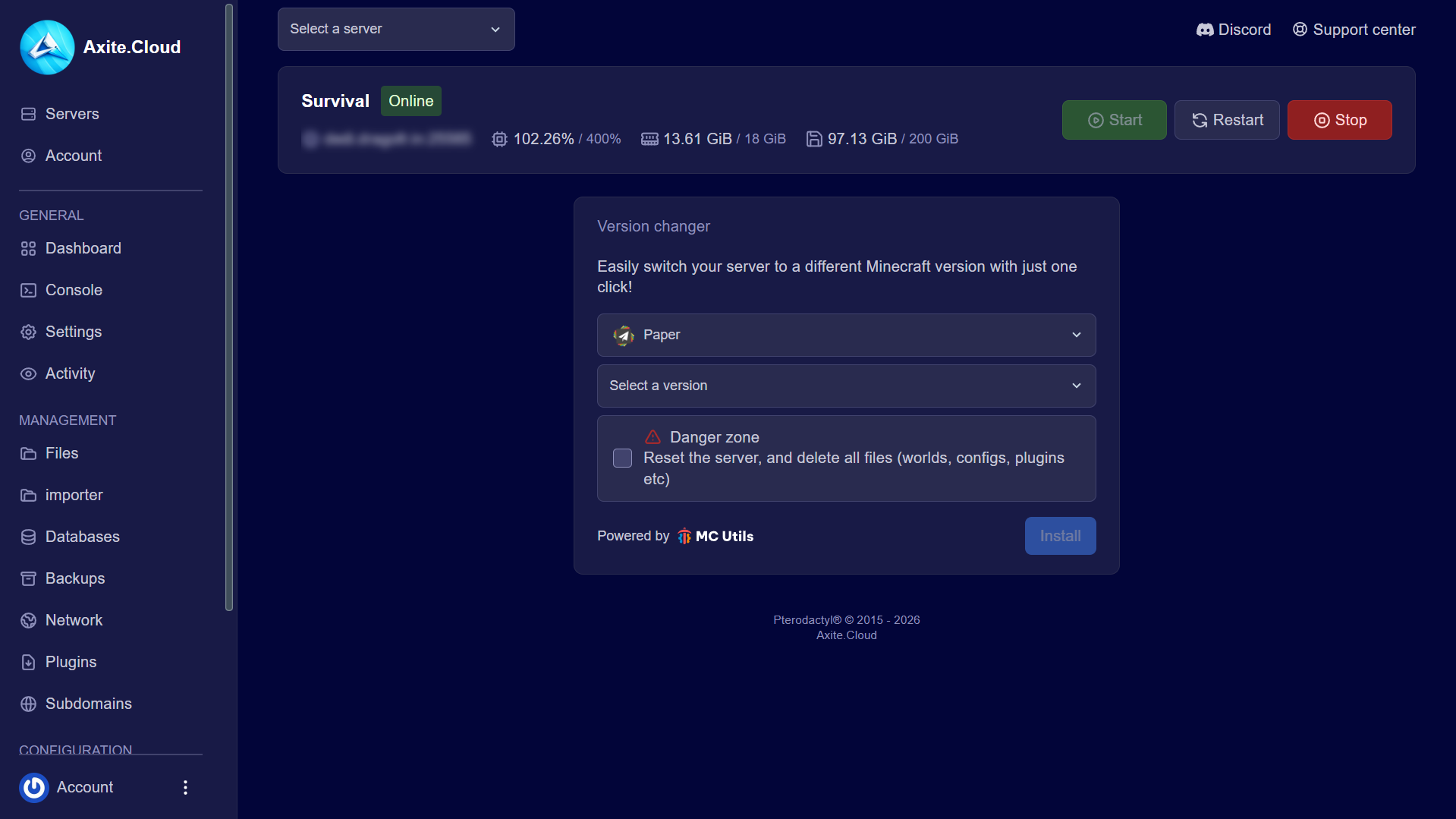Click the Plugins file icon
The image size is (1456, 819).
(28, 662)
